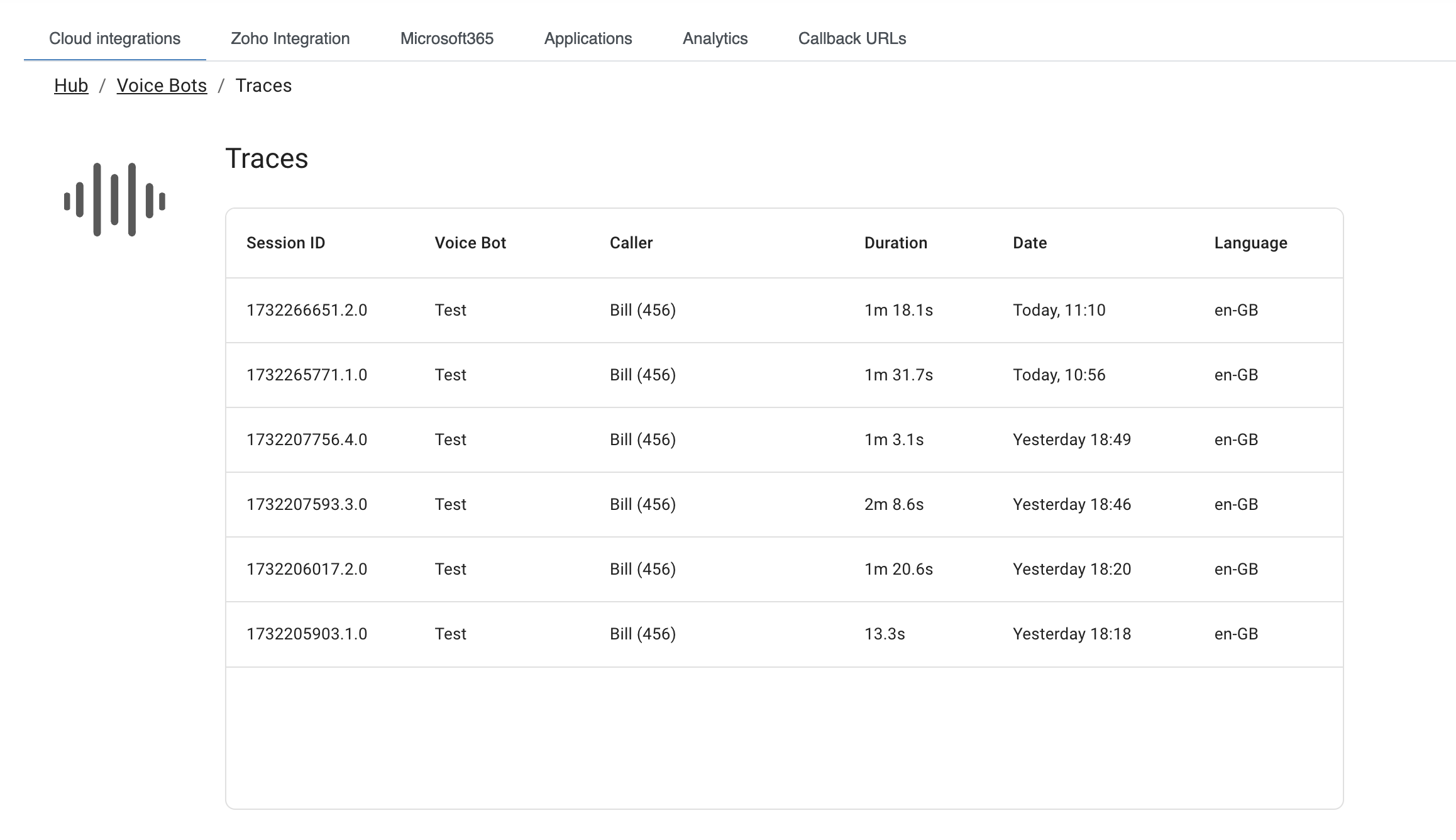Open the Cloud integrations tab

click(x=114, y=38)
